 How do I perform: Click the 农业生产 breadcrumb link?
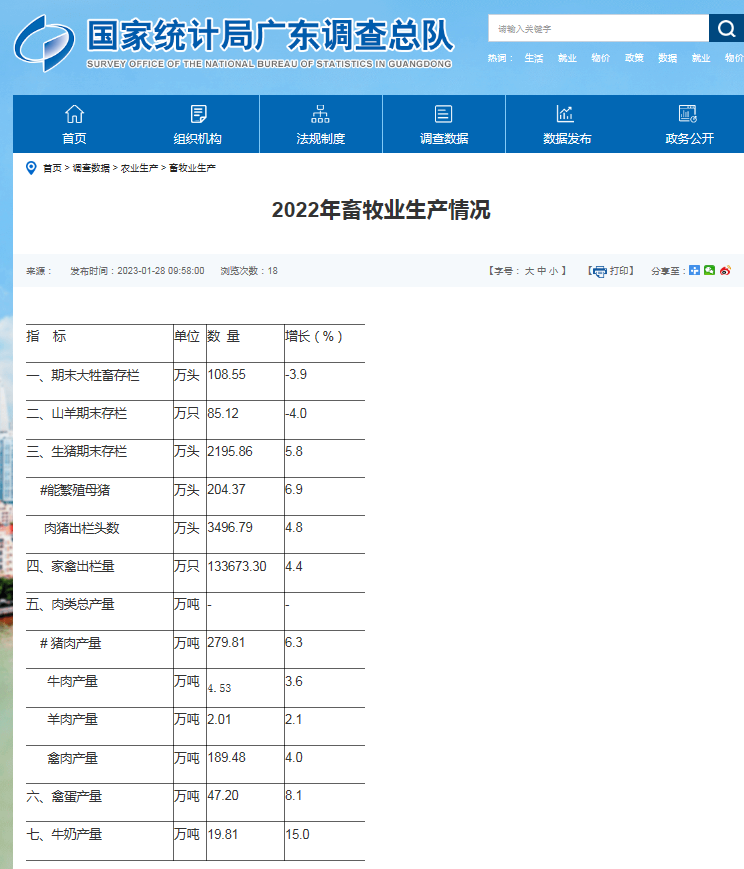[139, 168]
